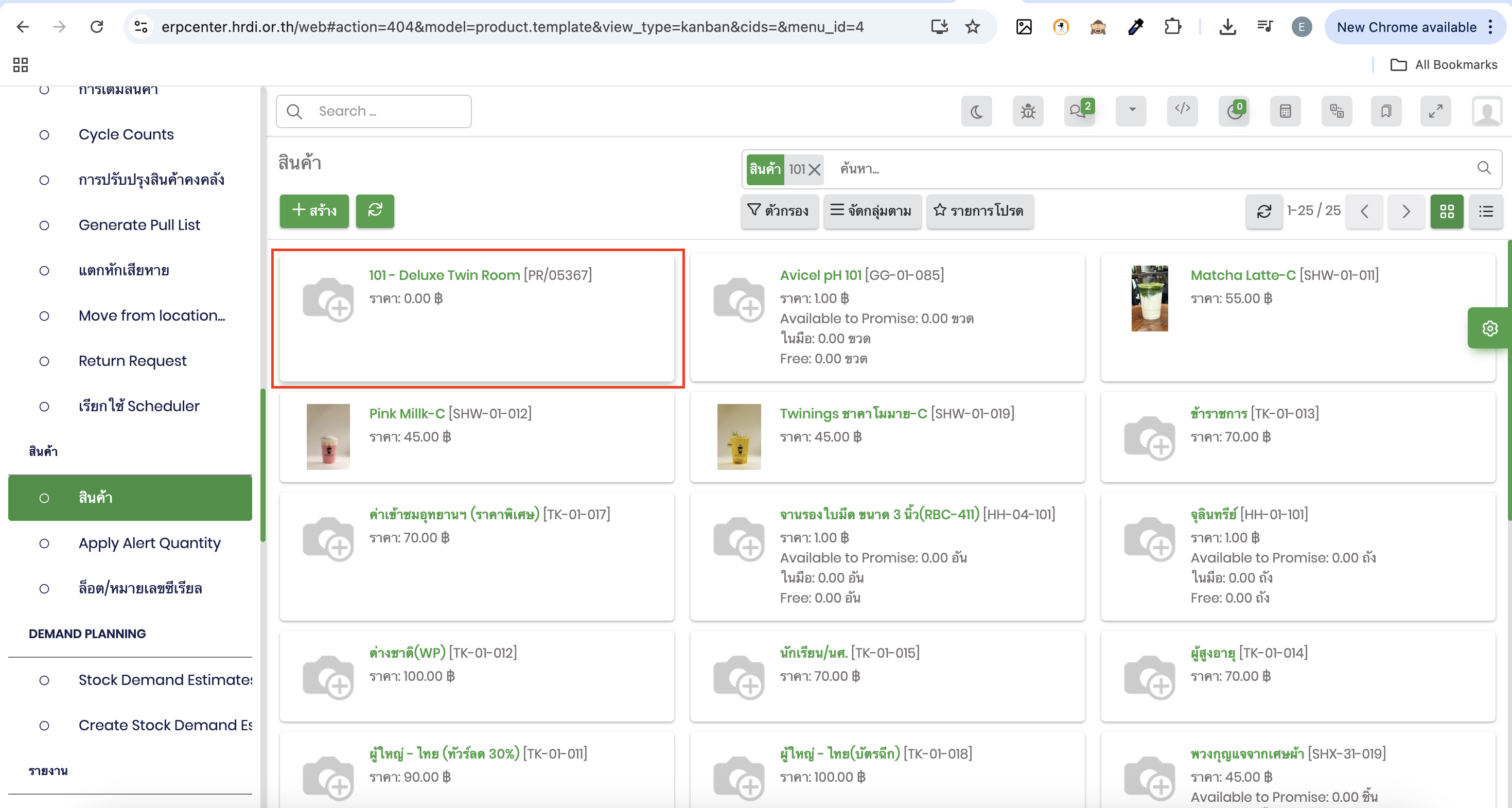Viewport: 1512px width, 808px height.
Task: Open Cycle Counts menu item
Action: [126, 134]
